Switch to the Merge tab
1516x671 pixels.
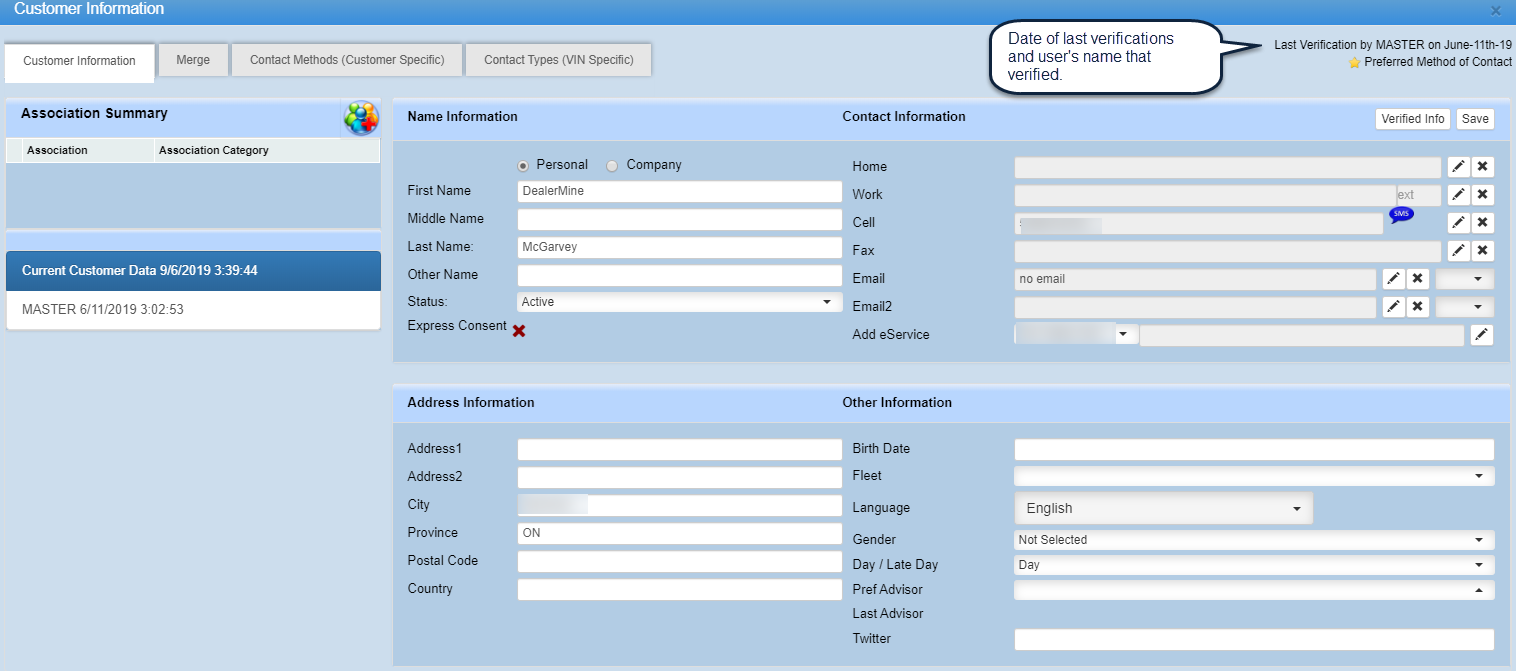pos(193,60)
